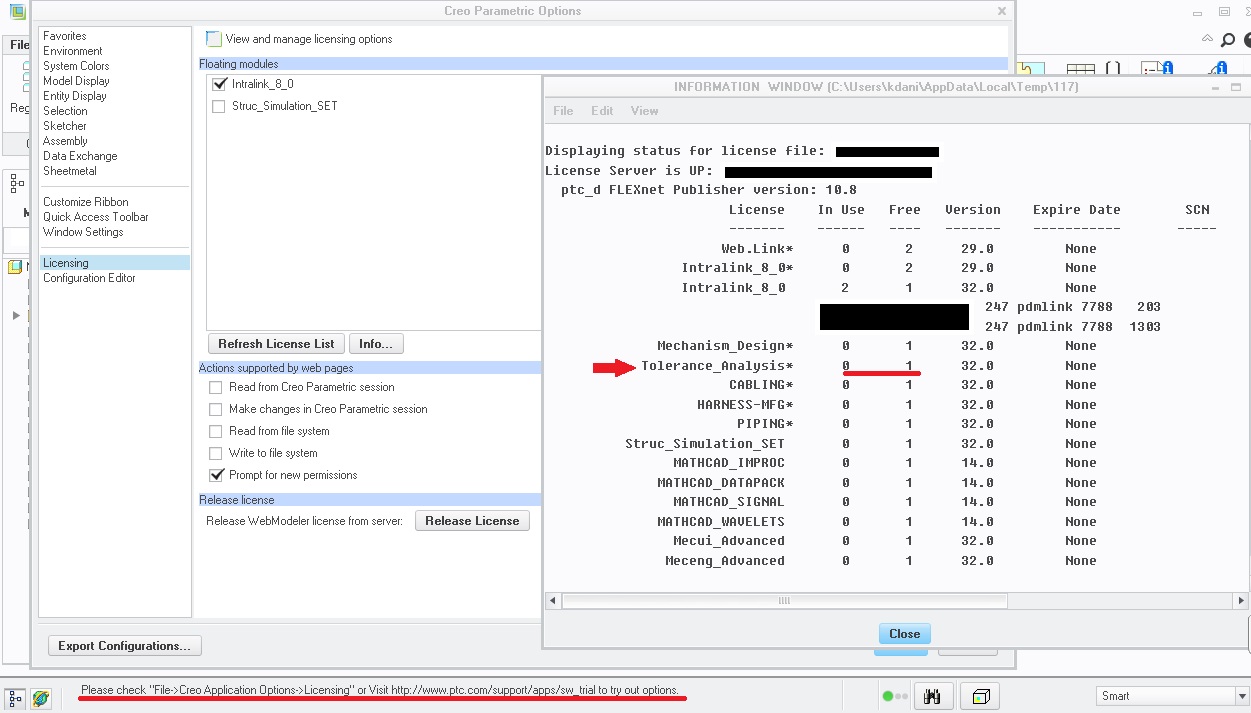
Task: Click the Release License button
Action: pyautogui.click(x=472, y=521)
